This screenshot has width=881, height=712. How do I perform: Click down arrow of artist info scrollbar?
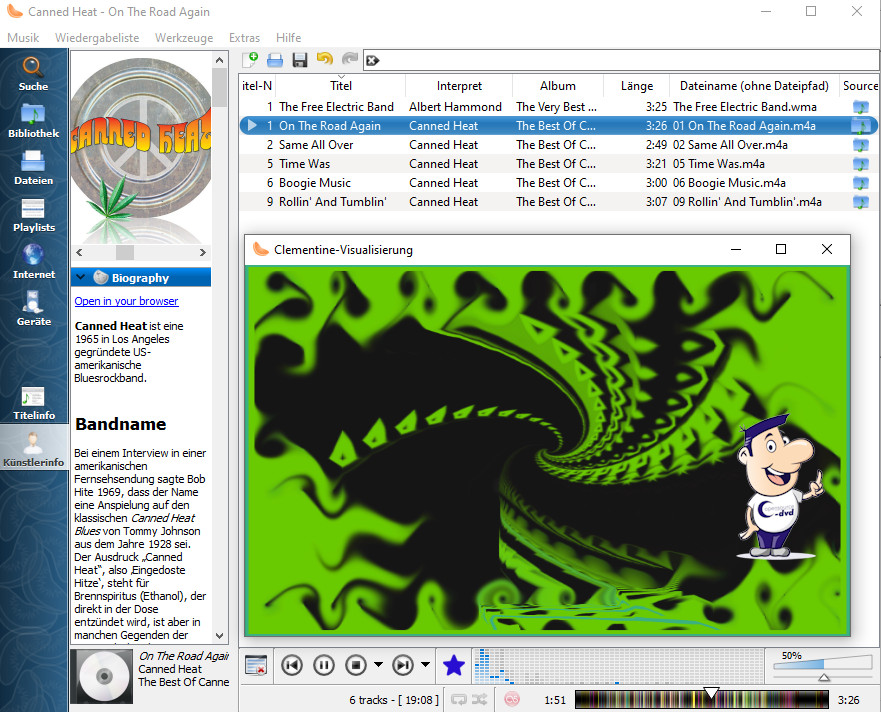click(220, 636)
